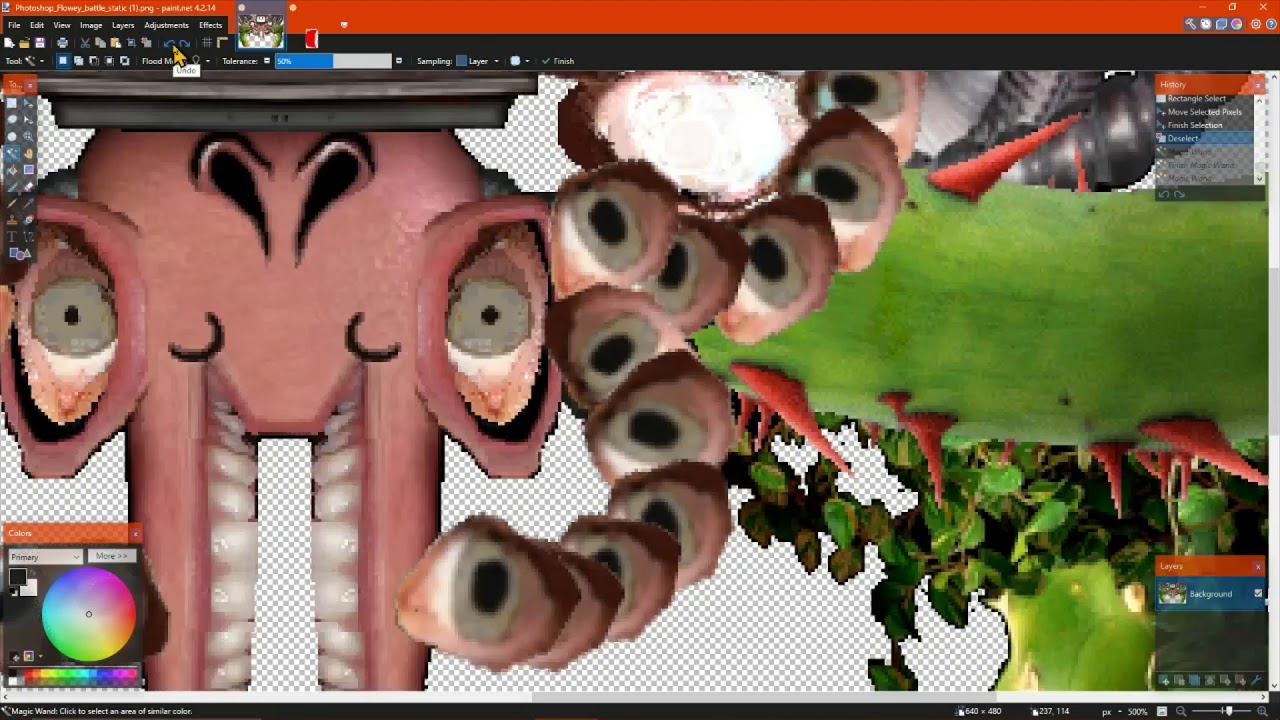The width and height of the screenshot is (1280, 720).
Task: Open the Image menu
Action: pyautogui.click(x=91, y=25)
